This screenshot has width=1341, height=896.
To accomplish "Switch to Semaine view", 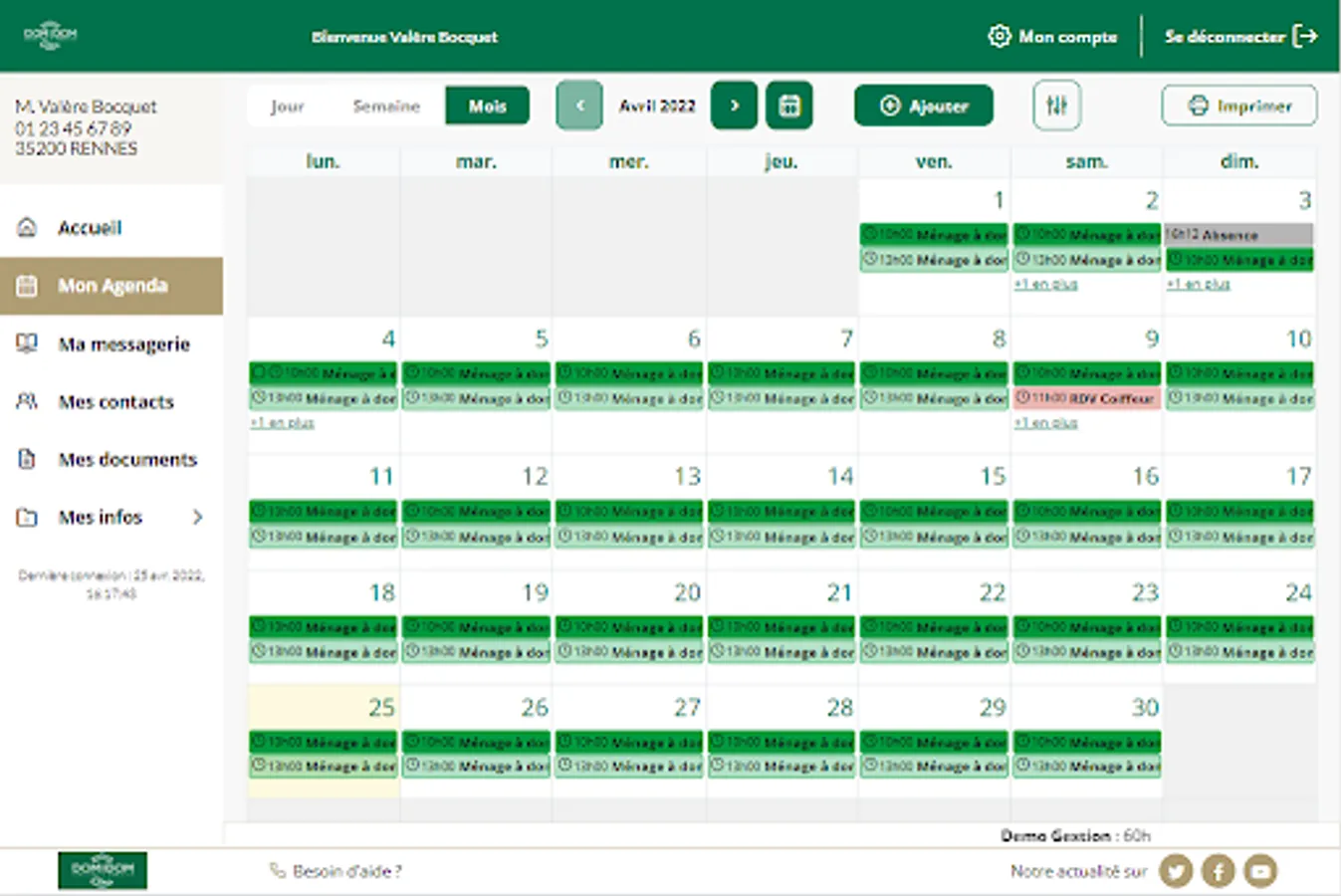I will click(x=386, y=107).
